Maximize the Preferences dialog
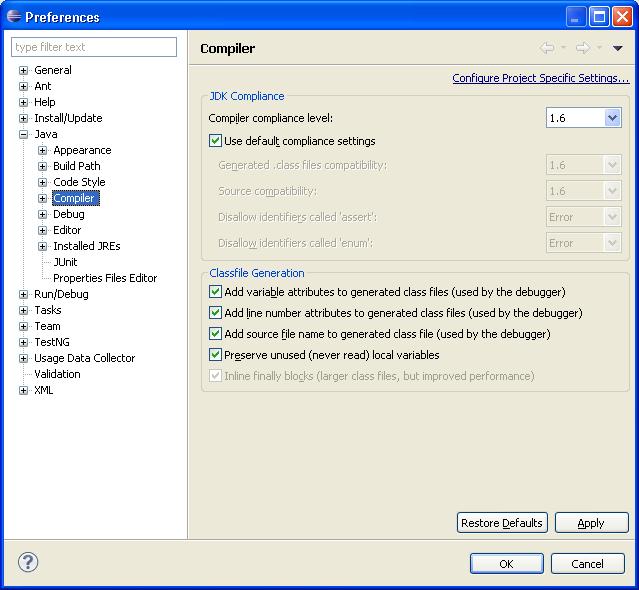 (599, 17)
